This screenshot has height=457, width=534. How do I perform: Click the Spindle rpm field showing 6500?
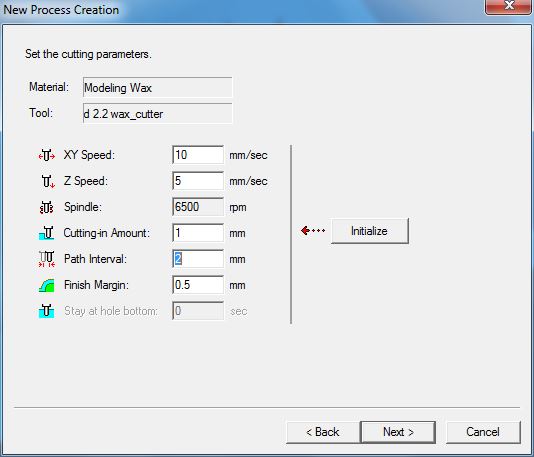(x=198, y=207)
